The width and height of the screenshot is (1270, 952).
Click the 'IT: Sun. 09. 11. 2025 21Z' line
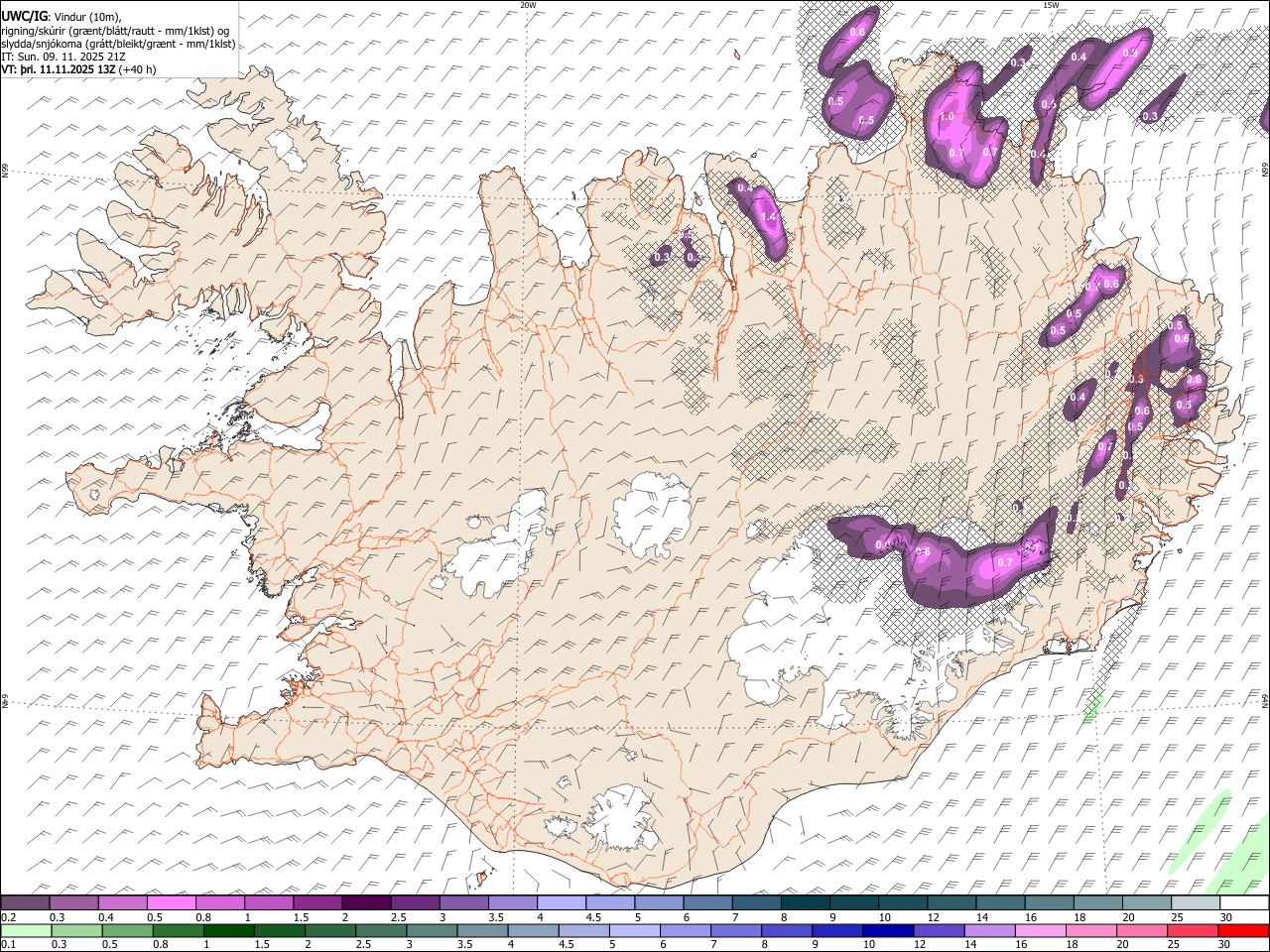tap(63, 57)
